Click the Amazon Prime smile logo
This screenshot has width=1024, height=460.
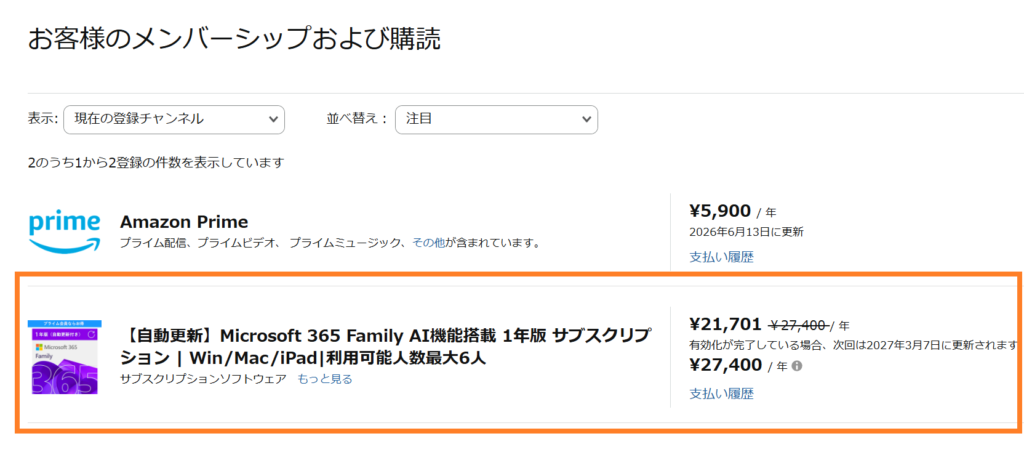click(65, 232)
